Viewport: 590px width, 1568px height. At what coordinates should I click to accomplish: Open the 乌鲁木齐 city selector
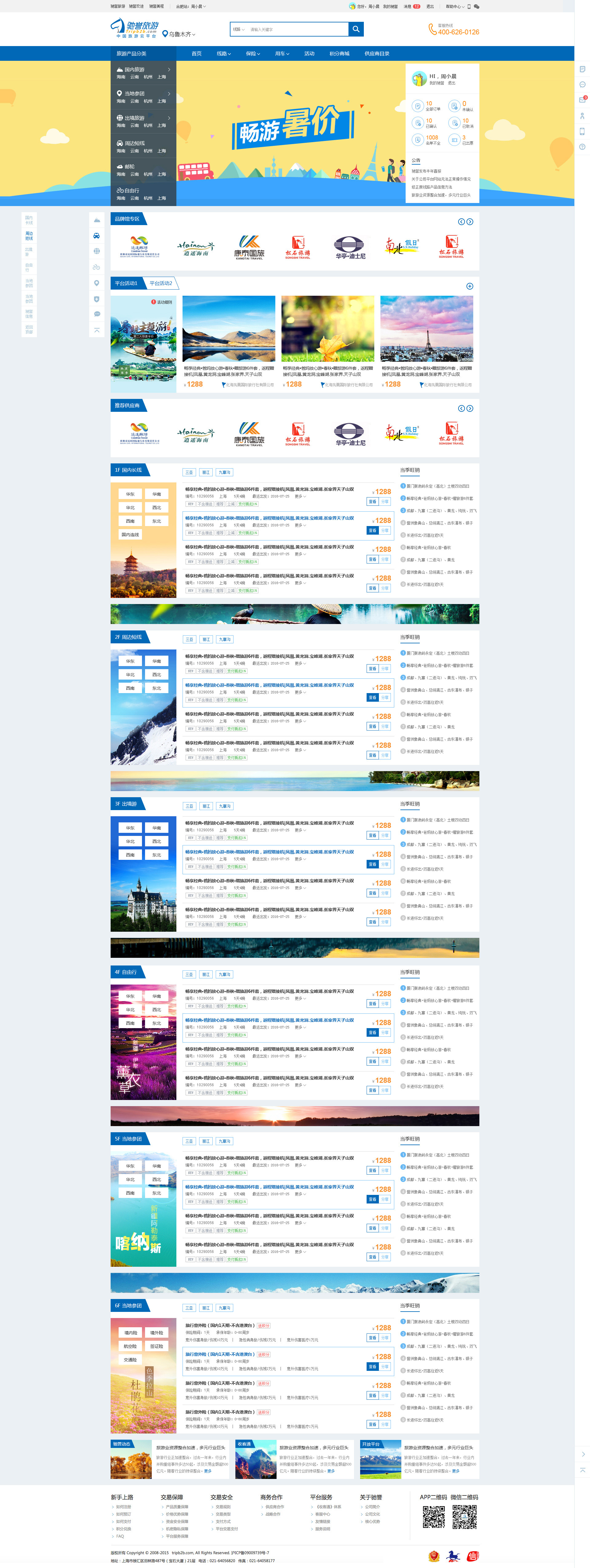pos(182,34)
